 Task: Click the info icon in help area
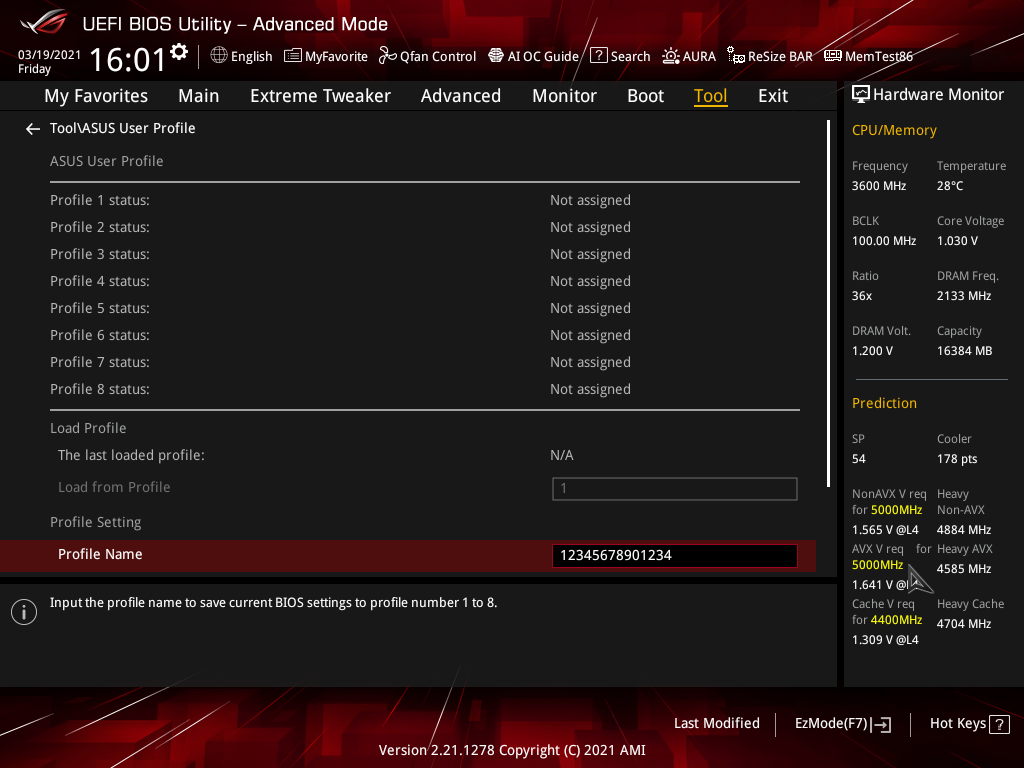(x=24, y=612)
